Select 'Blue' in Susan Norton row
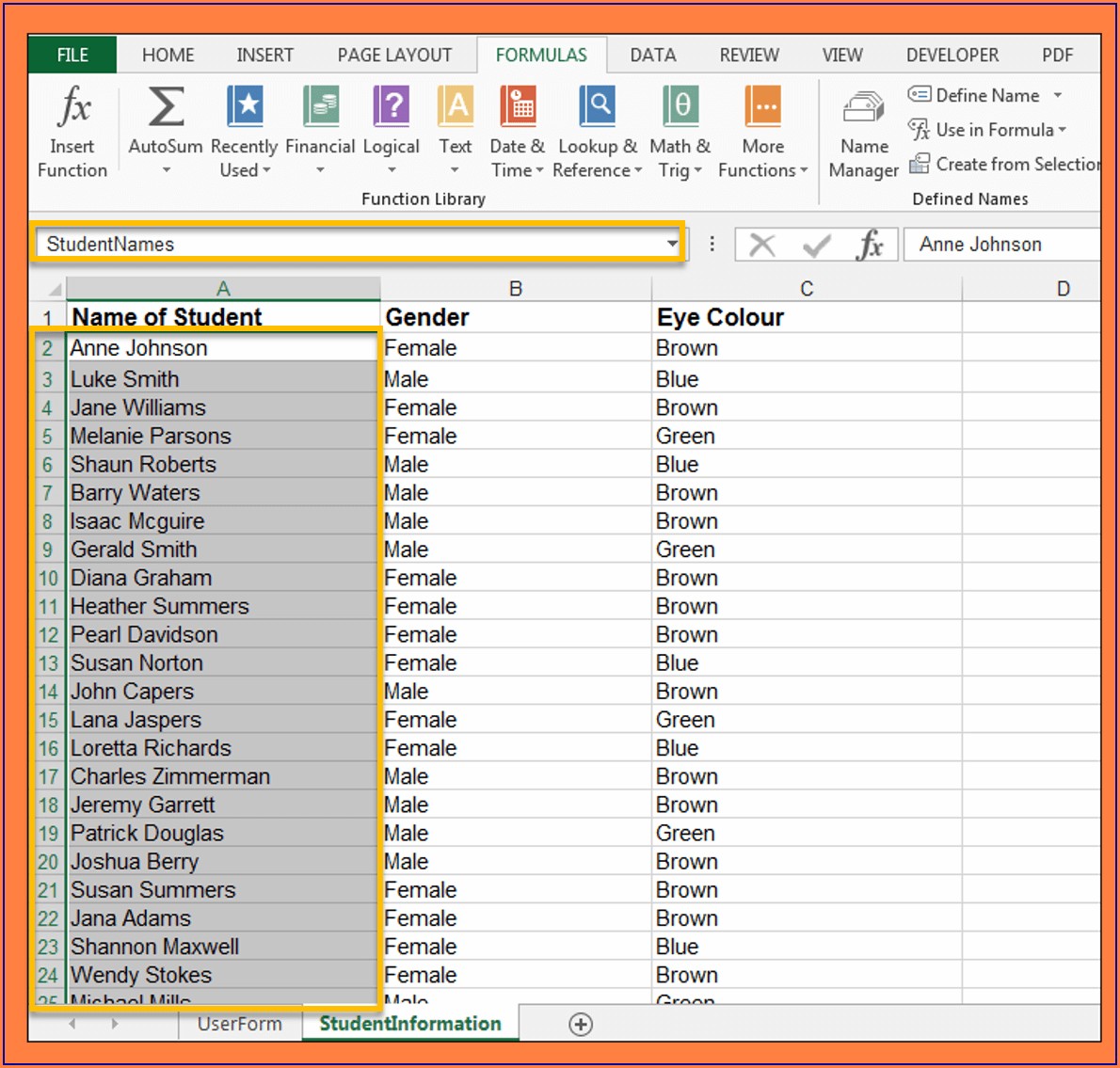 click(x=807, y=662)
